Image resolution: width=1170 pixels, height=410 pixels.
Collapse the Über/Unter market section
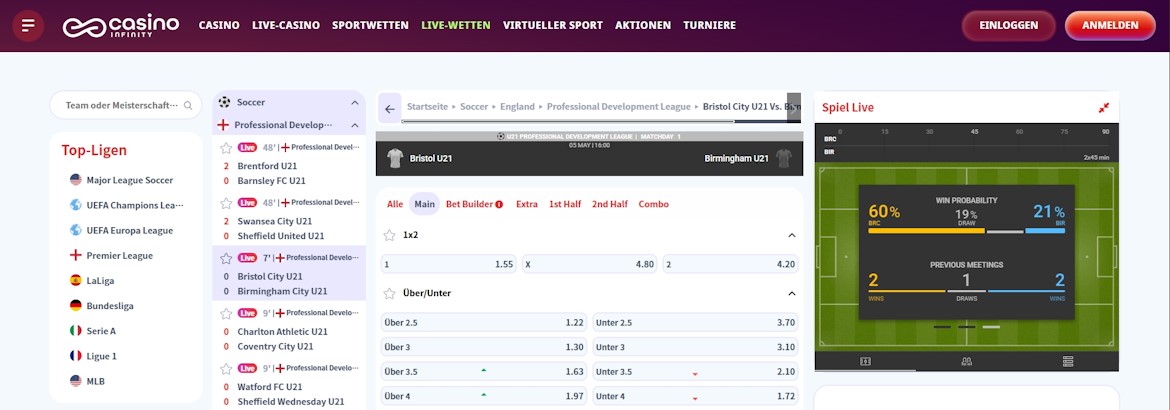[792, 293]
